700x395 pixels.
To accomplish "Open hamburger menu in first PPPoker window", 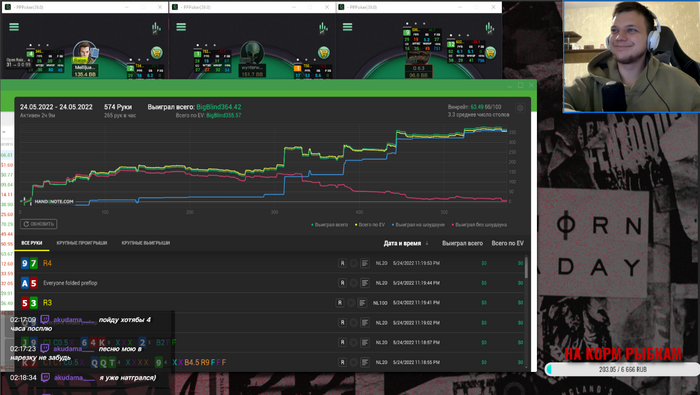I will click(14, 27).
